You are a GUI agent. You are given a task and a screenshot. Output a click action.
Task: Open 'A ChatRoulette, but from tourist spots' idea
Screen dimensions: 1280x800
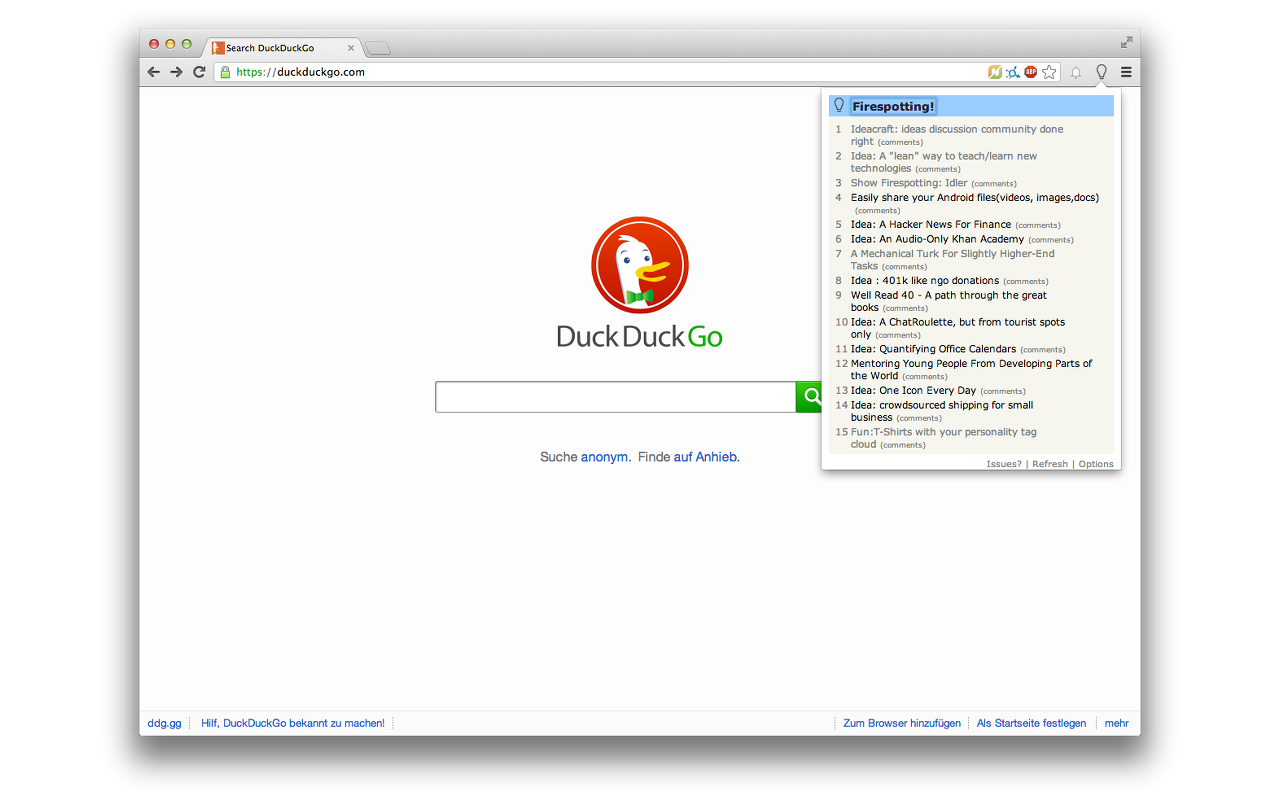click(x=958, y=328)
